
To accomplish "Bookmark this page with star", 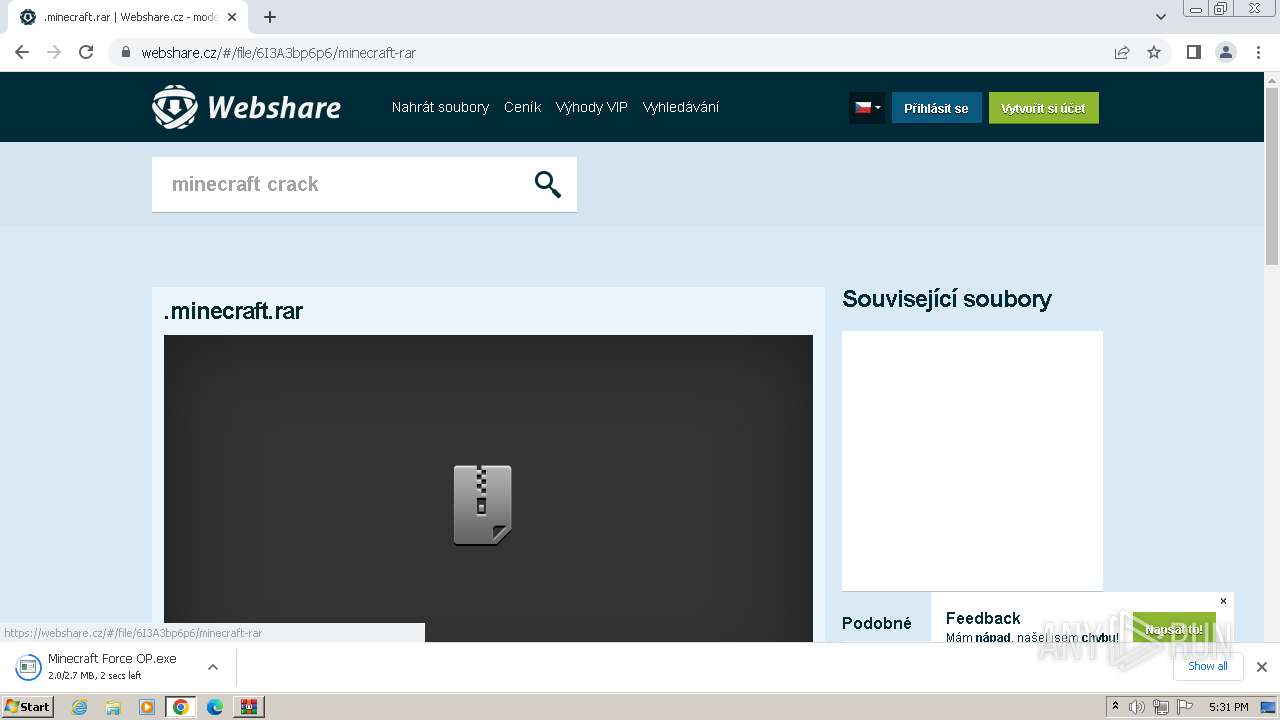I will coord(1154,53).
